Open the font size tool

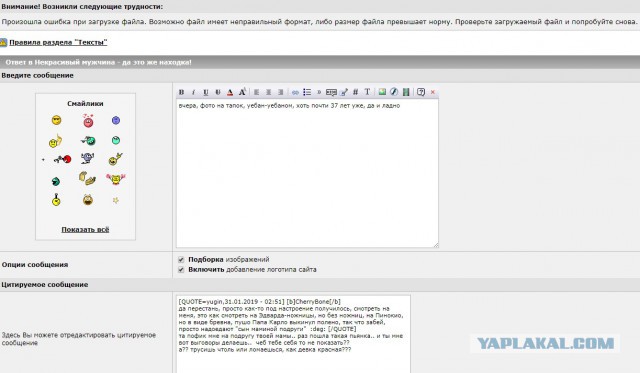click(242, 92)
